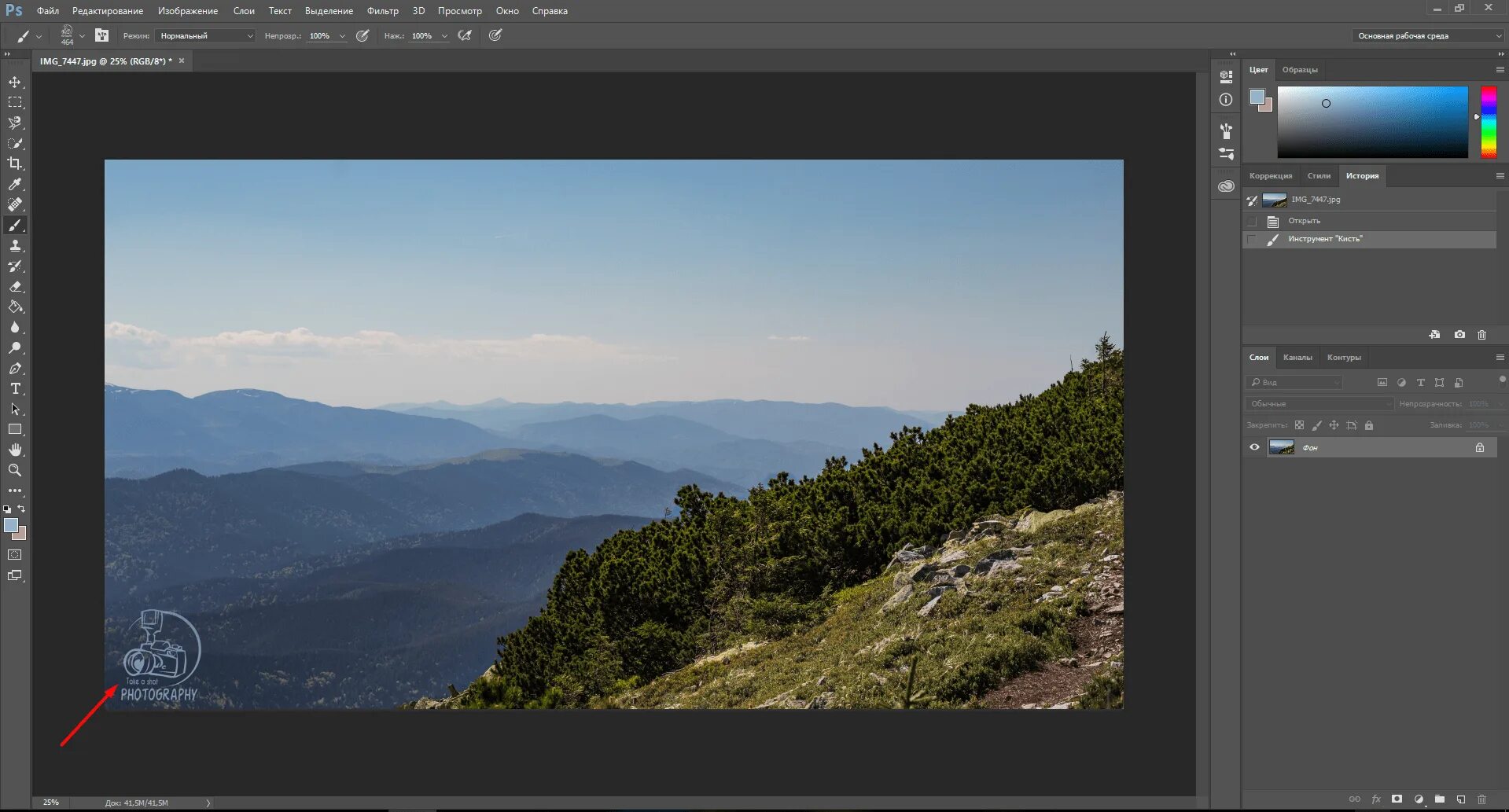1509x812 pixels.
Task: Select the Lasso tool
Action: 15,123
